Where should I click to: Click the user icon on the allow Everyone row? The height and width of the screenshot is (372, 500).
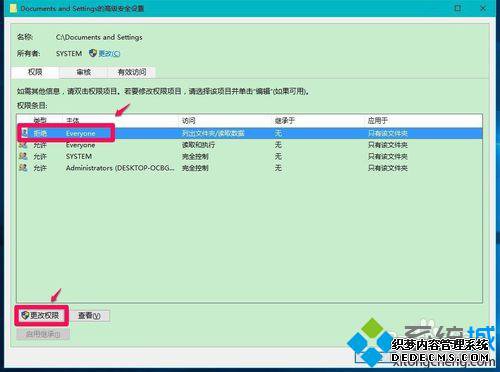point(23,145)
